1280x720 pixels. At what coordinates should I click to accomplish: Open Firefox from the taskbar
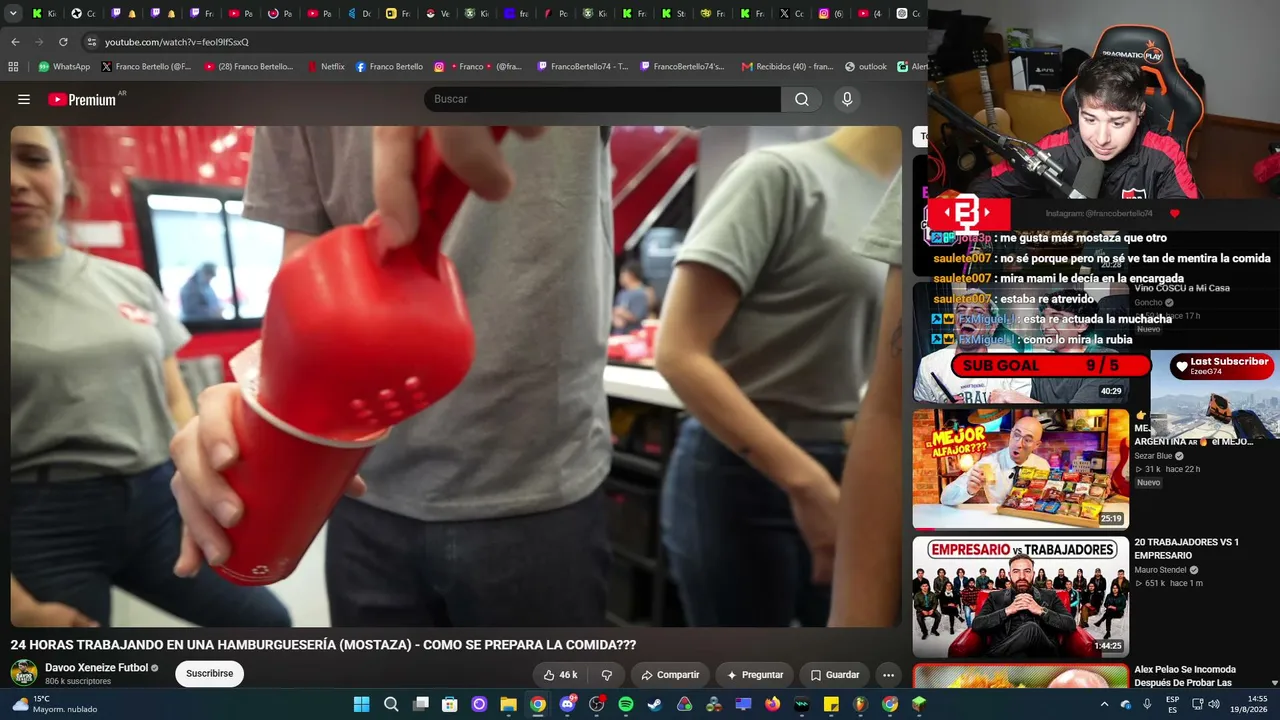click(x=773, y=704)
